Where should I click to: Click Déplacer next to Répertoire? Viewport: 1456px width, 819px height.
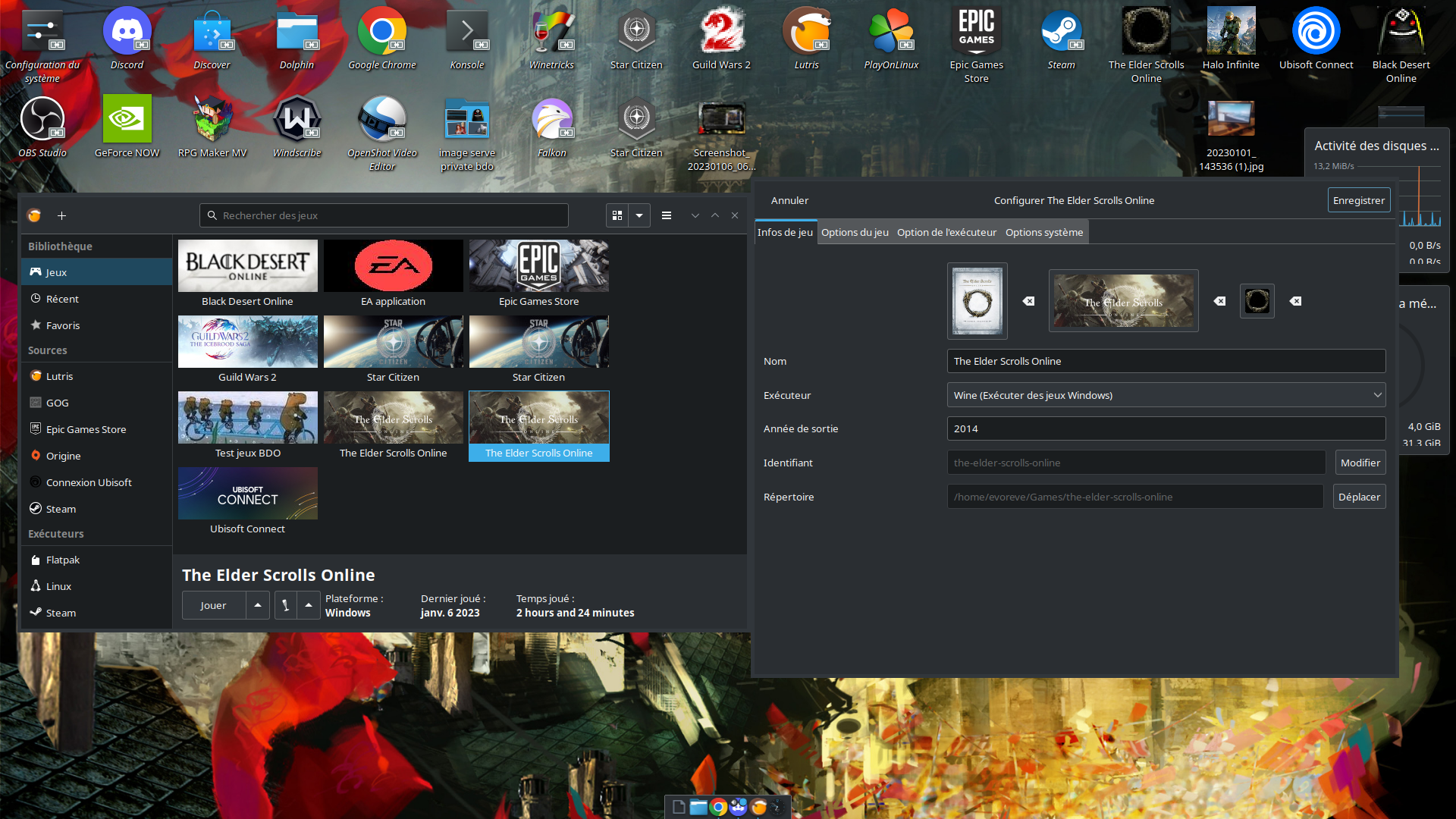(1359, 497)
